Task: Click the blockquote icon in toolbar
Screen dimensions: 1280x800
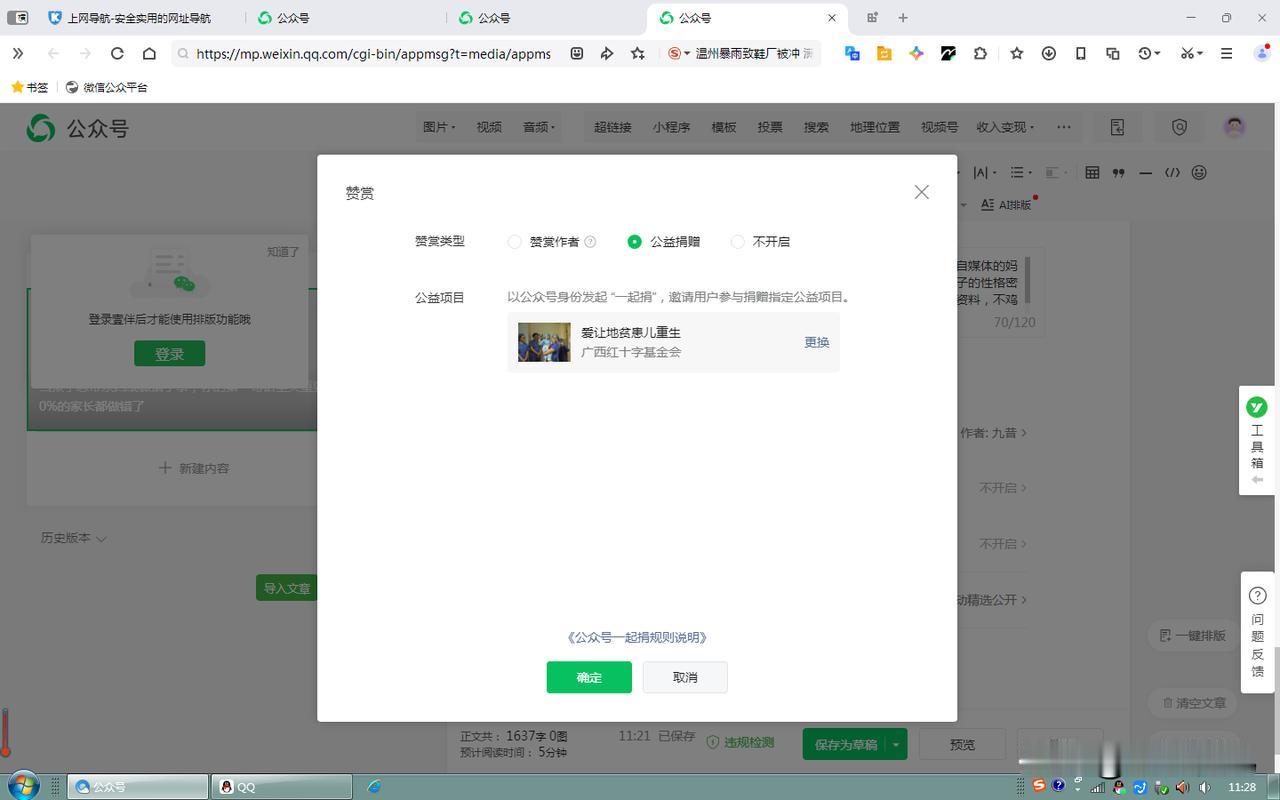Action: [1118, 172]
